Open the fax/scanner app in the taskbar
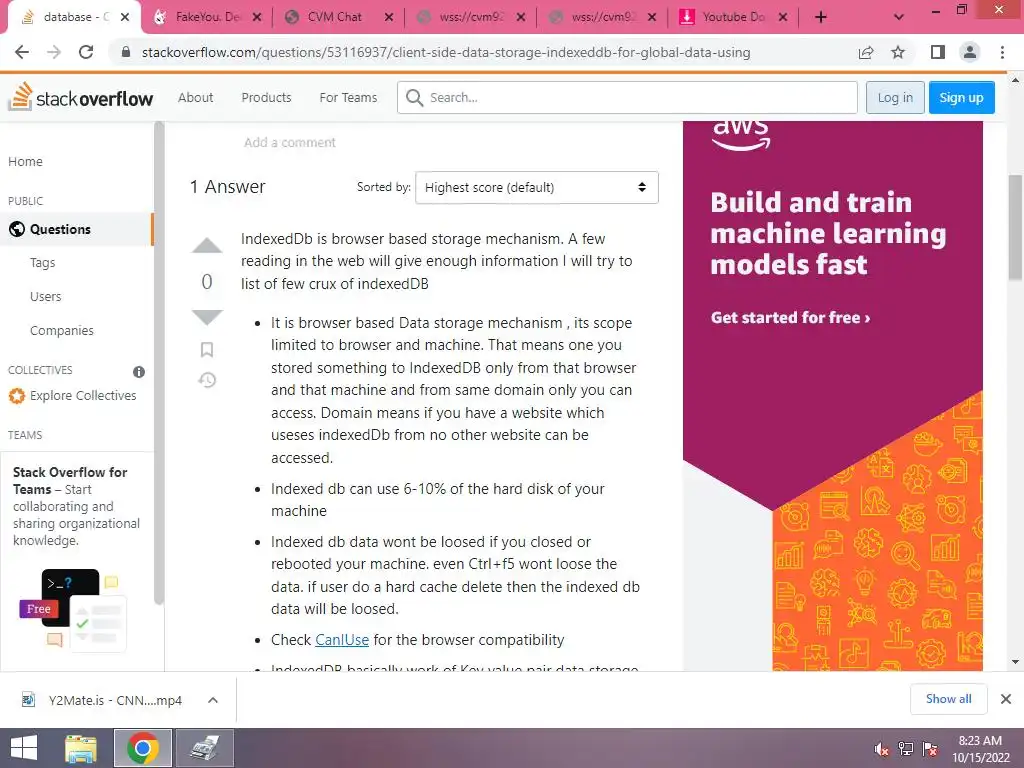The image size is (1024, 768). tap(204, 748)
